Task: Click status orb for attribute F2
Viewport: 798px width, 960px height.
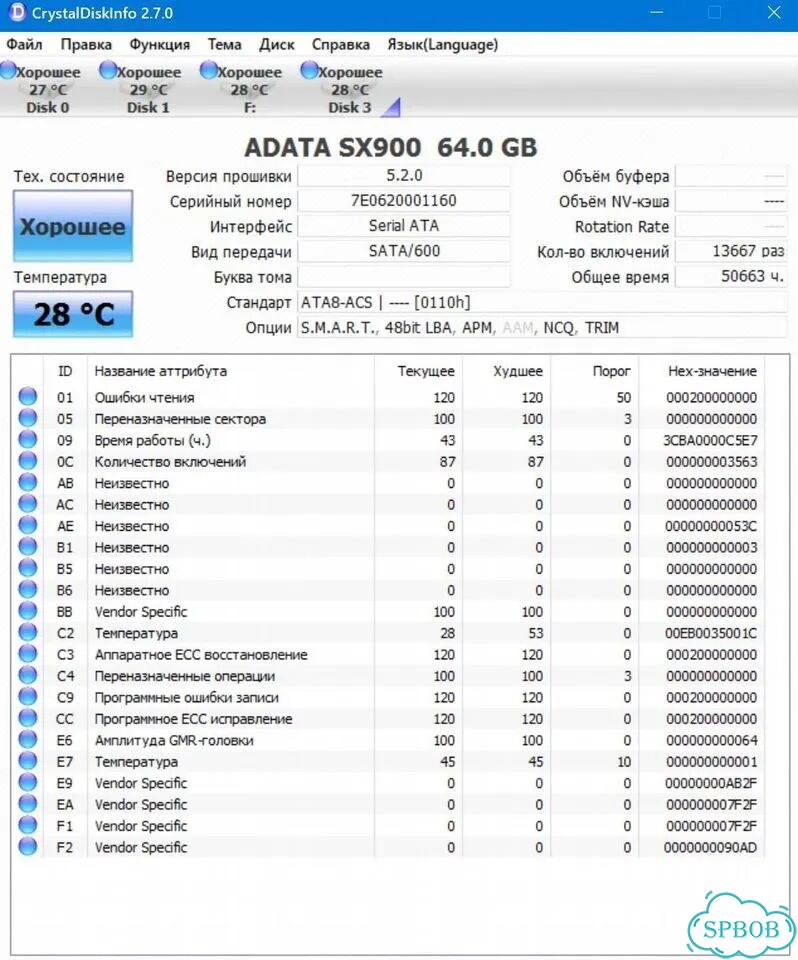Action: click(x=28, y=847)
